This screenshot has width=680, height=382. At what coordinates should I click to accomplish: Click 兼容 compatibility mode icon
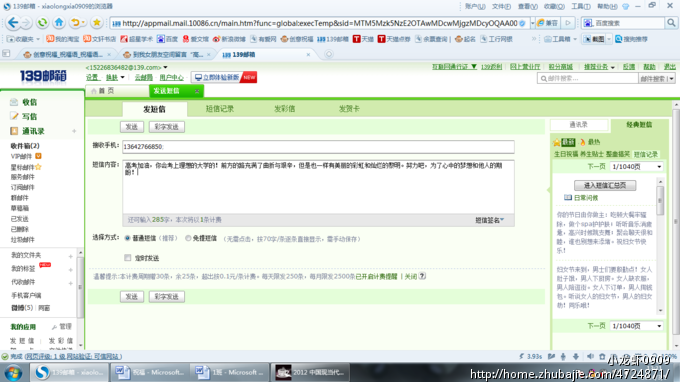548,23
